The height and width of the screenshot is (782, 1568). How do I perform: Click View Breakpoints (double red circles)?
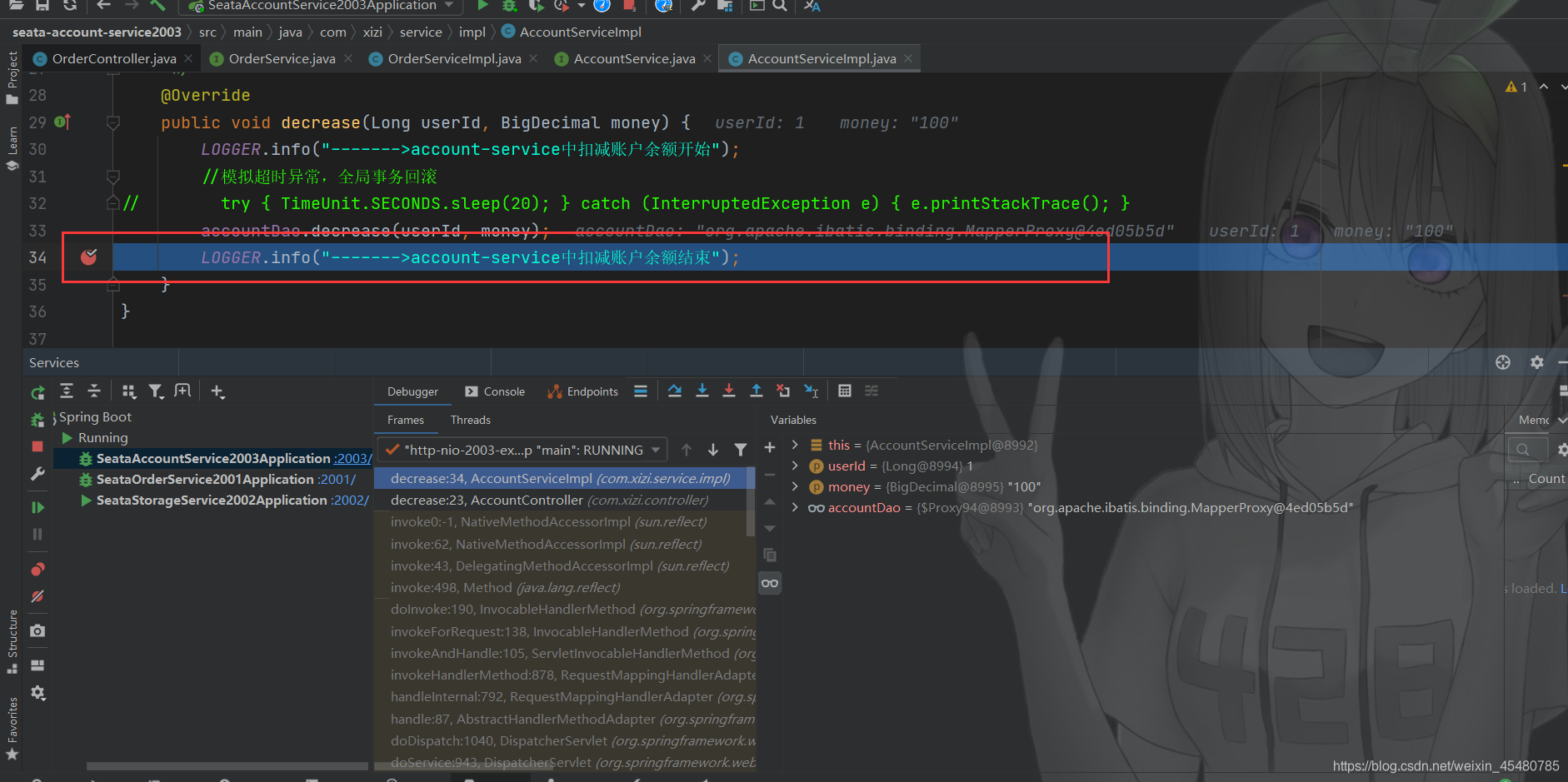[x=37, y=570]
